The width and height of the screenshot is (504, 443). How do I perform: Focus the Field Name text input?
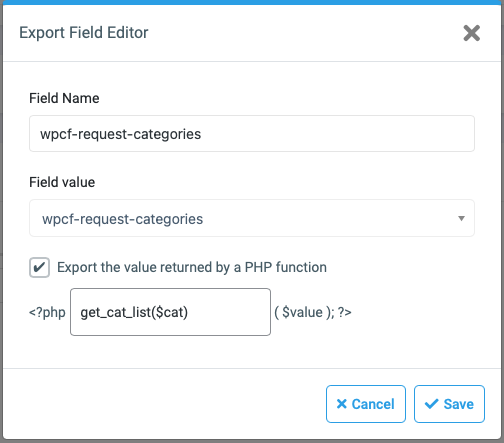pyautogui.click(x=252, y=134)
